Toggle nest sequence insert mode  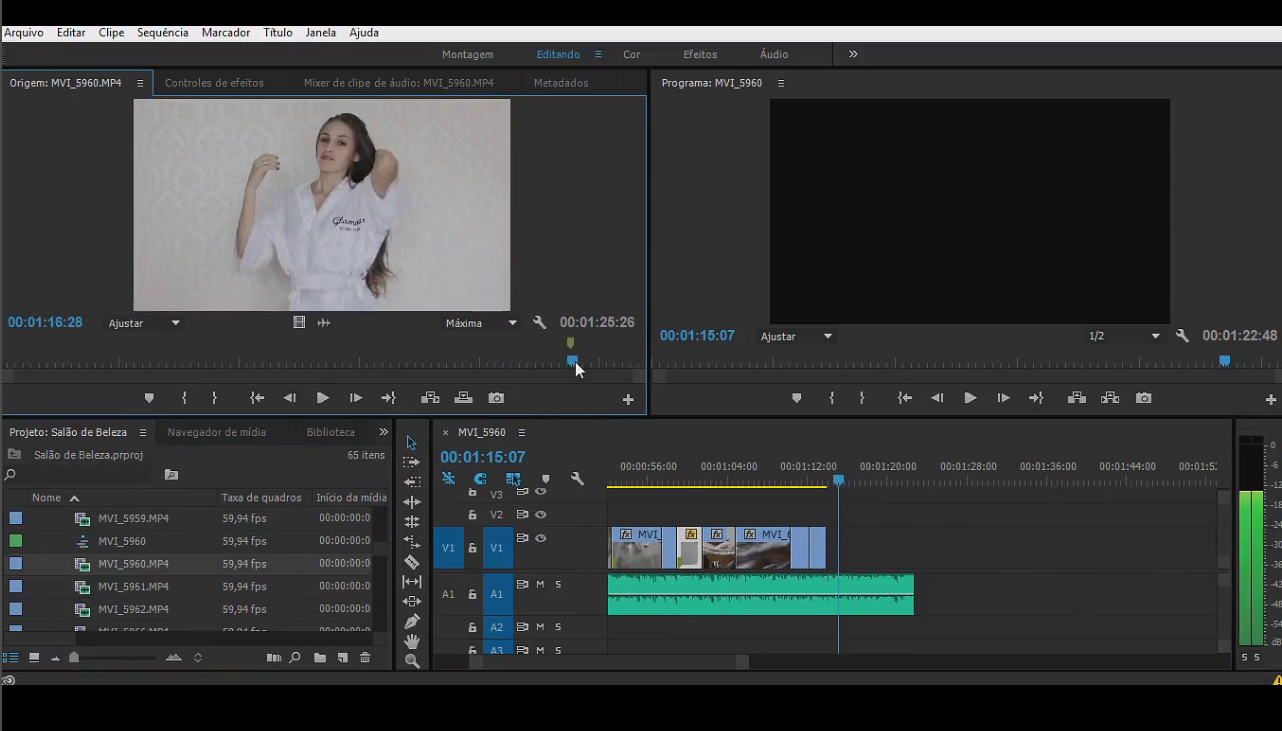coord(448,479)
